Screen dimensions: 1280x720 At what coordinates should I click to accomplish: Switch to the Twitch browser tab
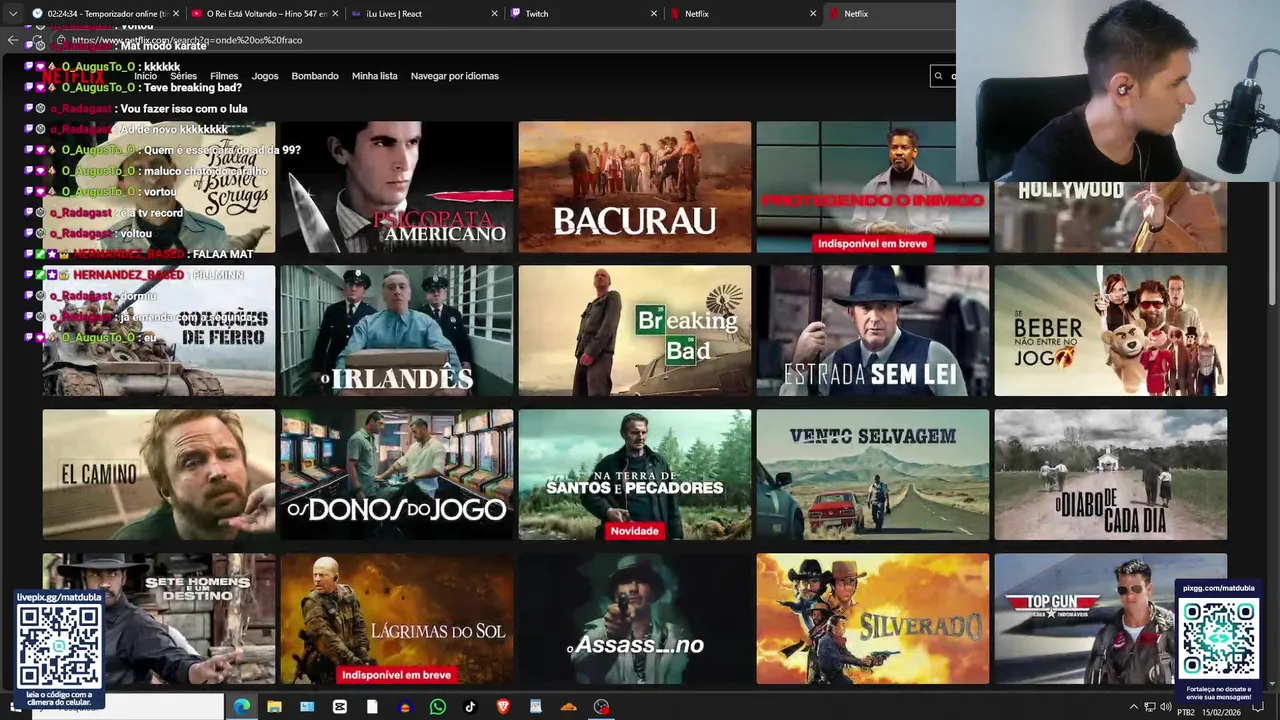tap(584, 14)
